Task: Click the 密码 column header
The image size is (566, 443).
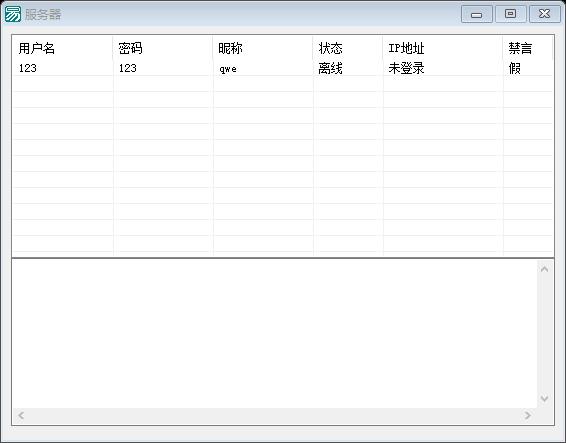Action: (x=163, y=48)
